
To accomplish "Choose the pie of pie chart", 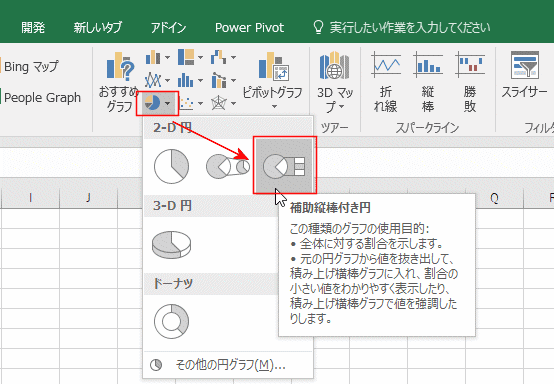I will 228,166.
